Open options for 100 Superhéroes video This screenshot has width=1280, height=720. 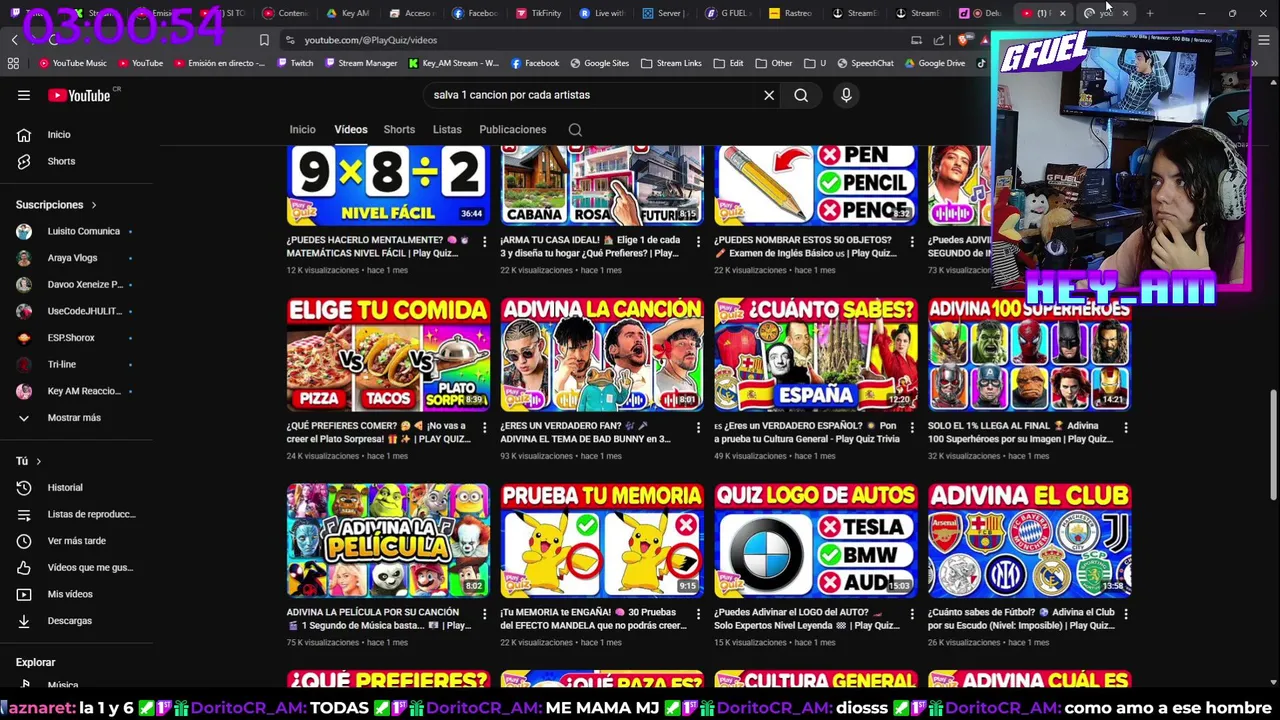[x=1126, y=428]
